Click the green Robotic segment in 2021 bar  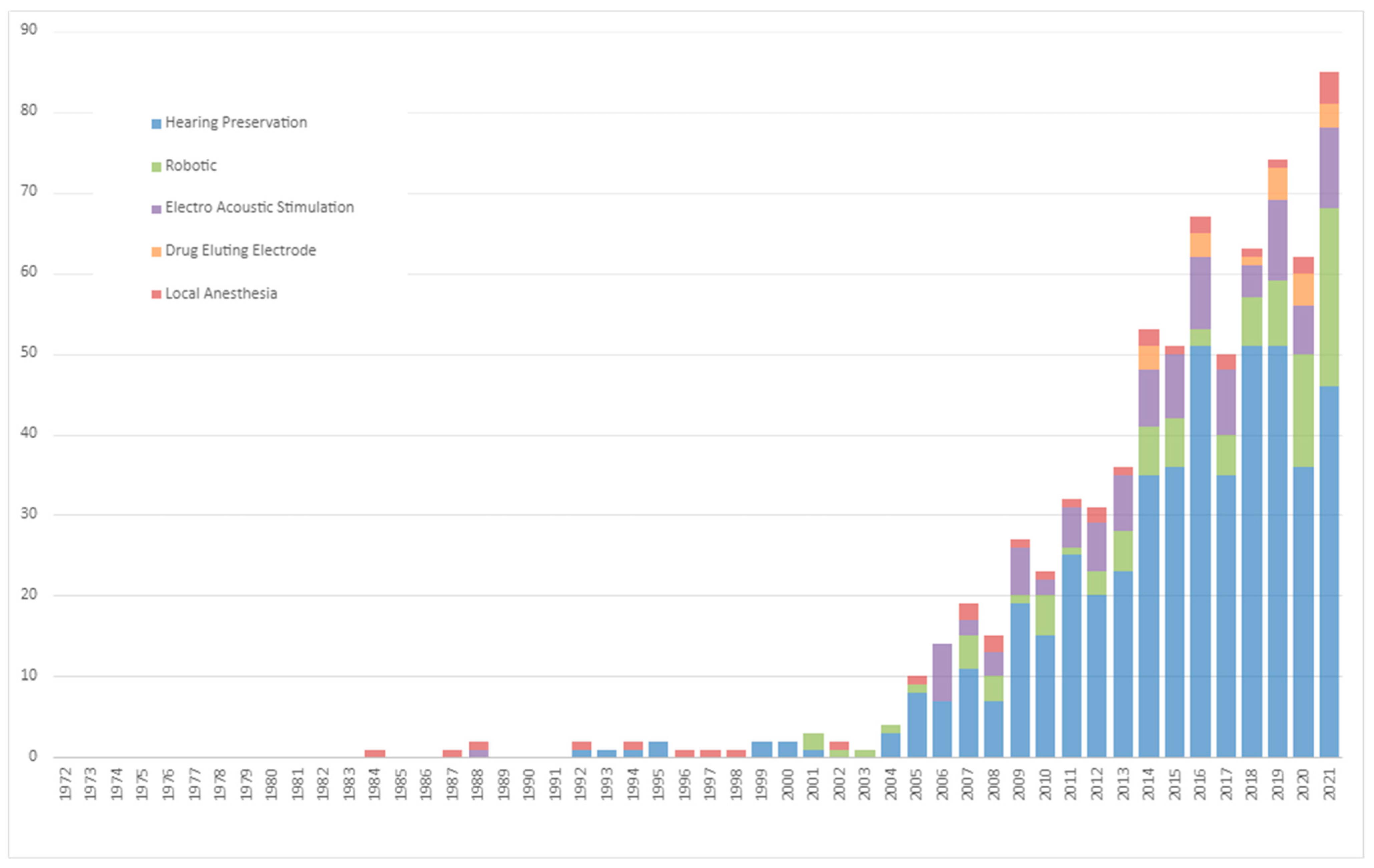point(1329,296)
